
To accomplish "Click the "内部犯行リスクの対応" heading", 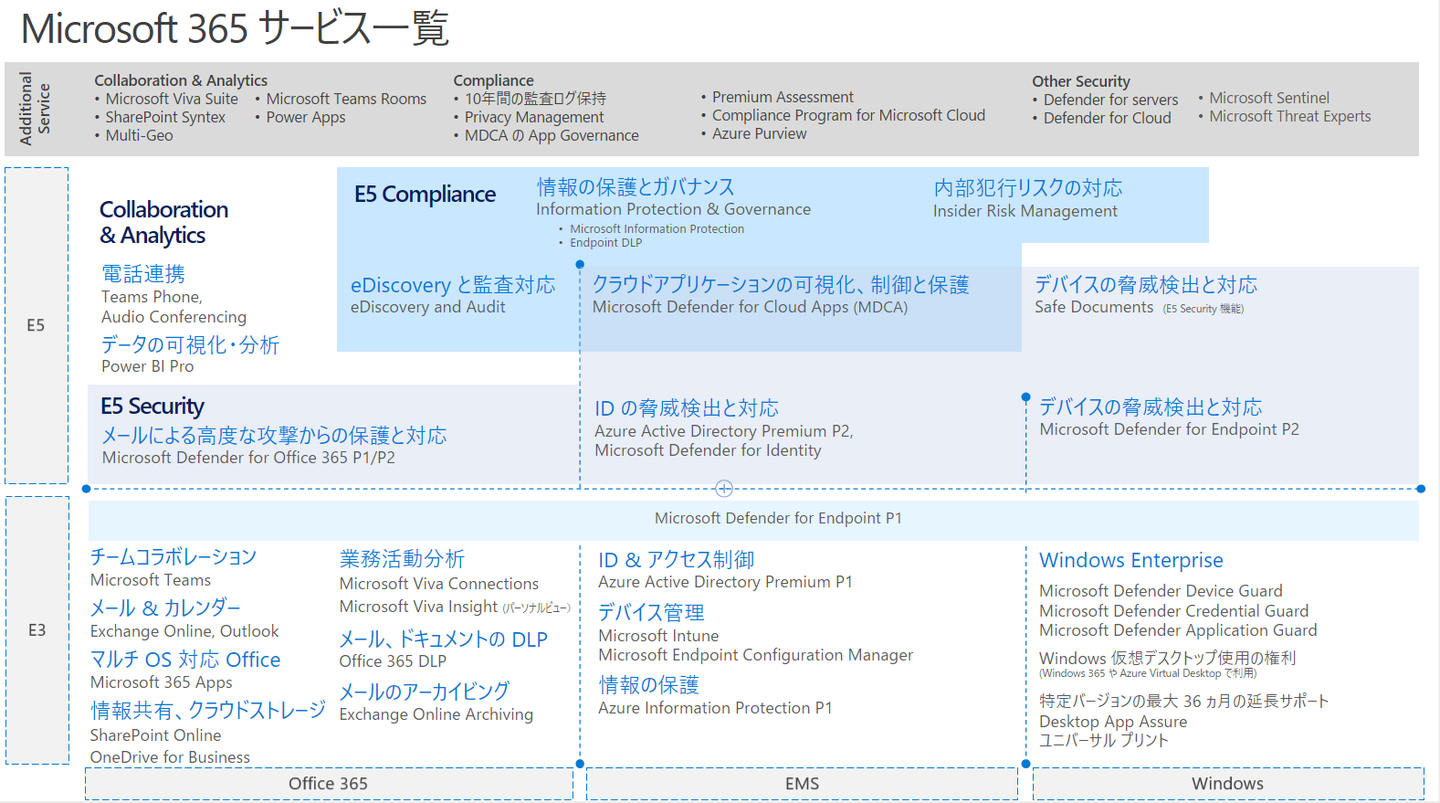I will (x=1028, y=188).
